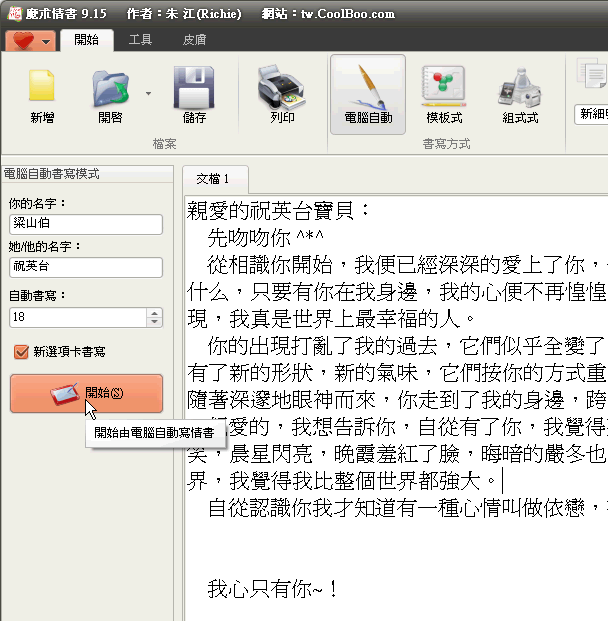This screenshot has height=621, width=608.
Task: Expand the 開啓 dropdown arrow
Action: point(149,93)
